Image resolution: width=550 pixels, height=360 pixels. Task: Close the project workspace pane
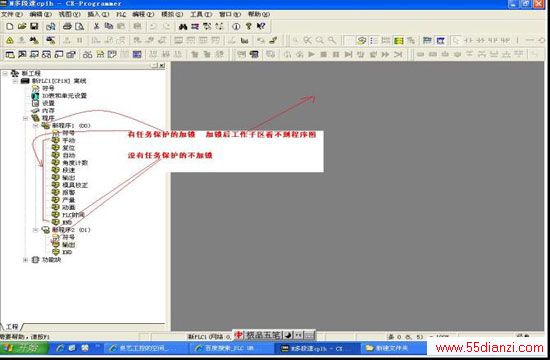(x=162, y=65)
